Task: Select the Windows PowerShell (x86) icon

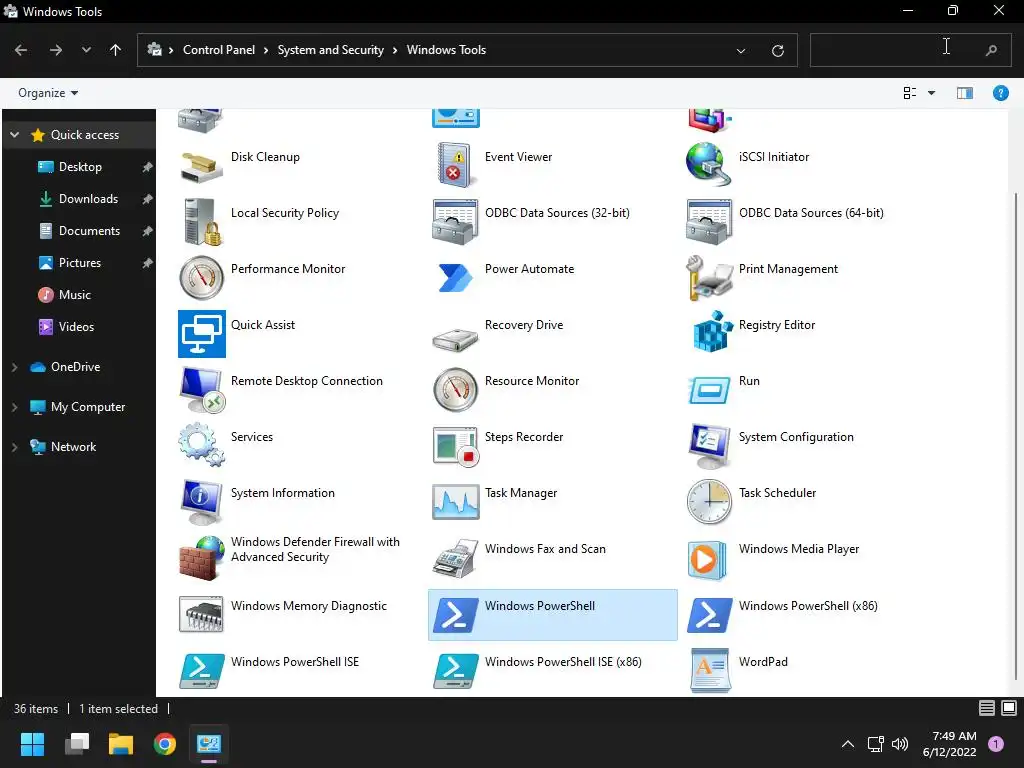Action: pos(709,615)
